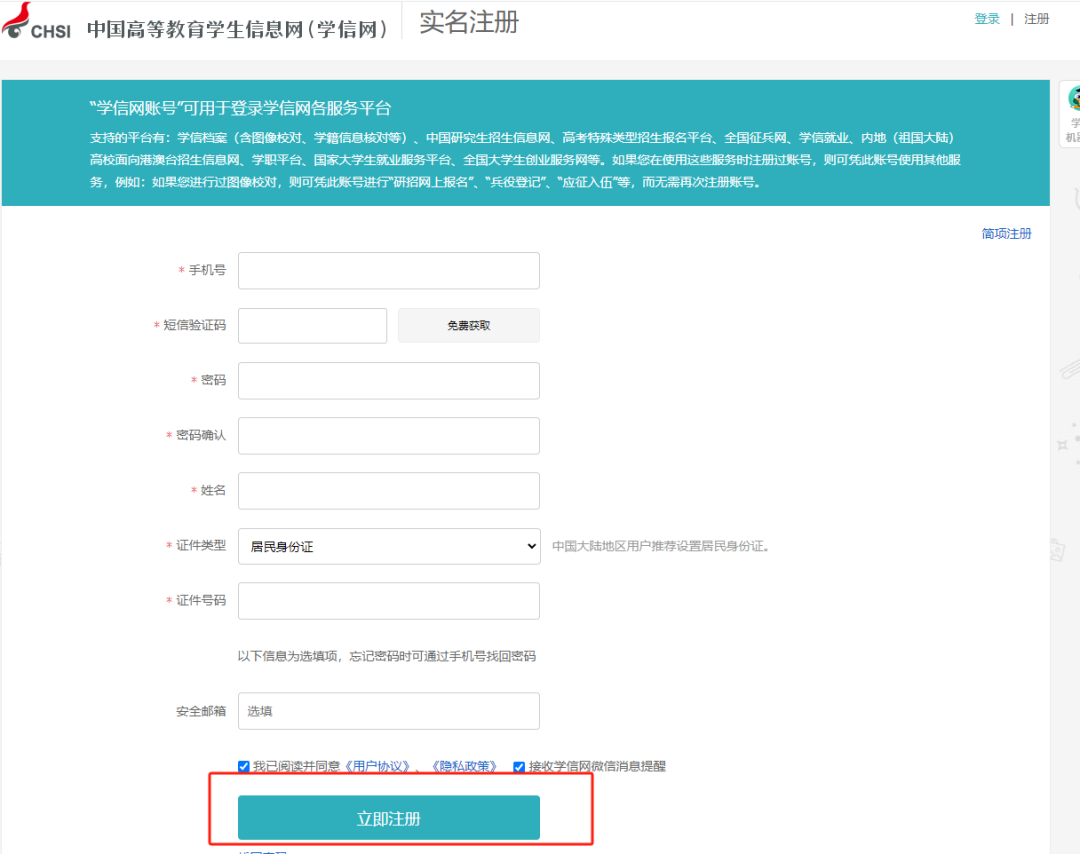Click the 中国高等教育学生信息网 site title
Viewport: 1080px width, 854px height.
coord(237,29)
